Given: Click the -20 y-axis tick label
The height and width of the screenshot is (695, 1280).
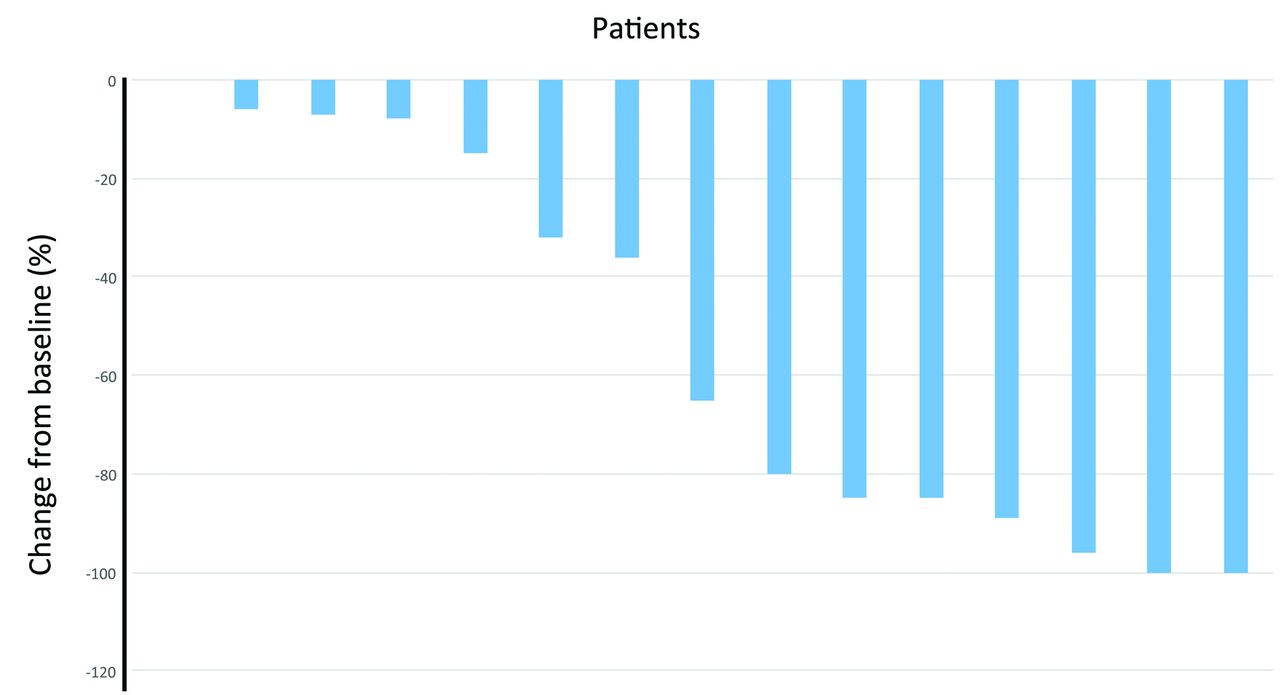Looking at the screenshot, I should [x=105, y=179].
